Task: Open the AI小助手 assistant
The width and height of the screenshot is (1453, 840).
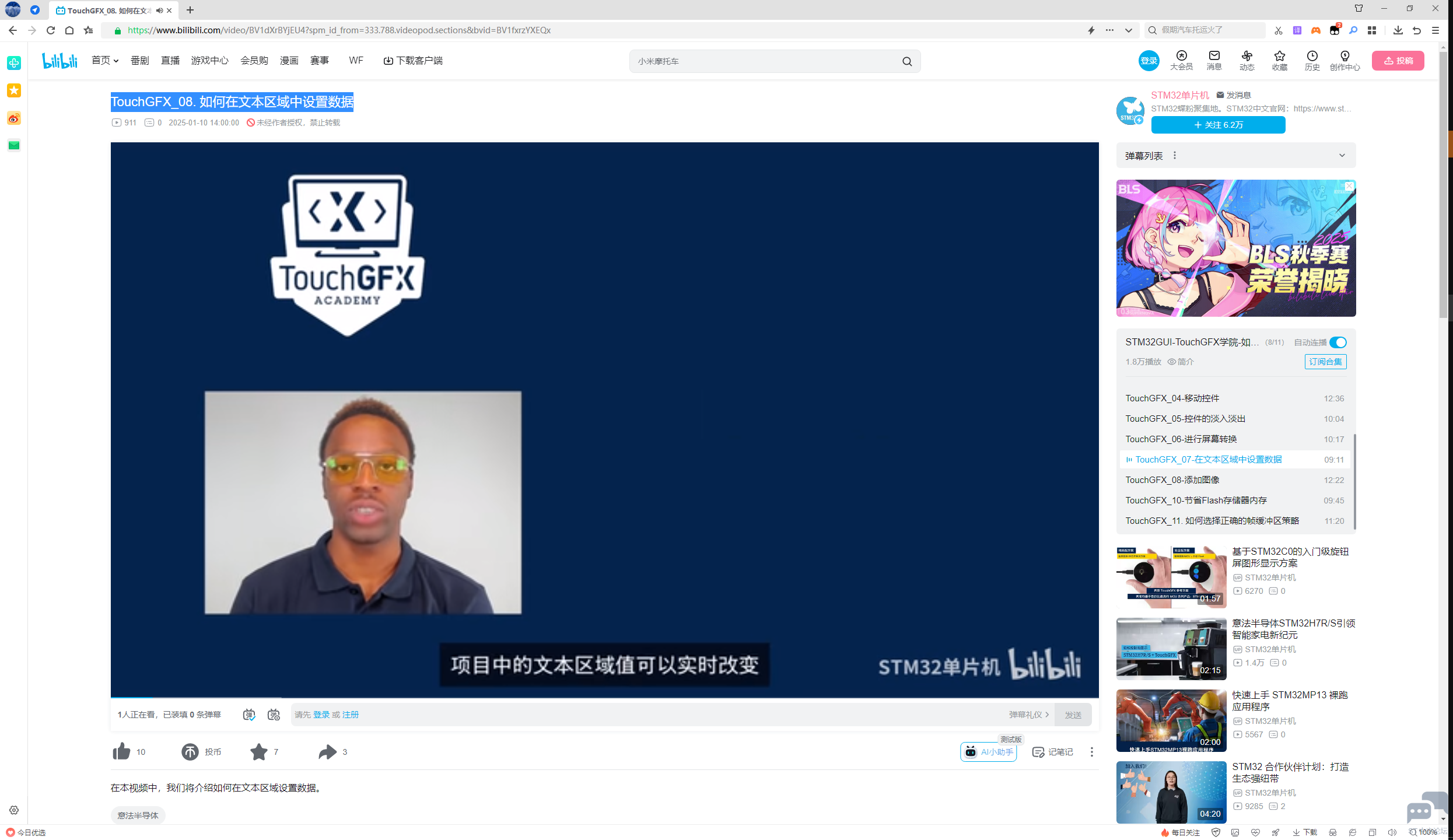Action: pyautogui.click(x=989, y=752)
